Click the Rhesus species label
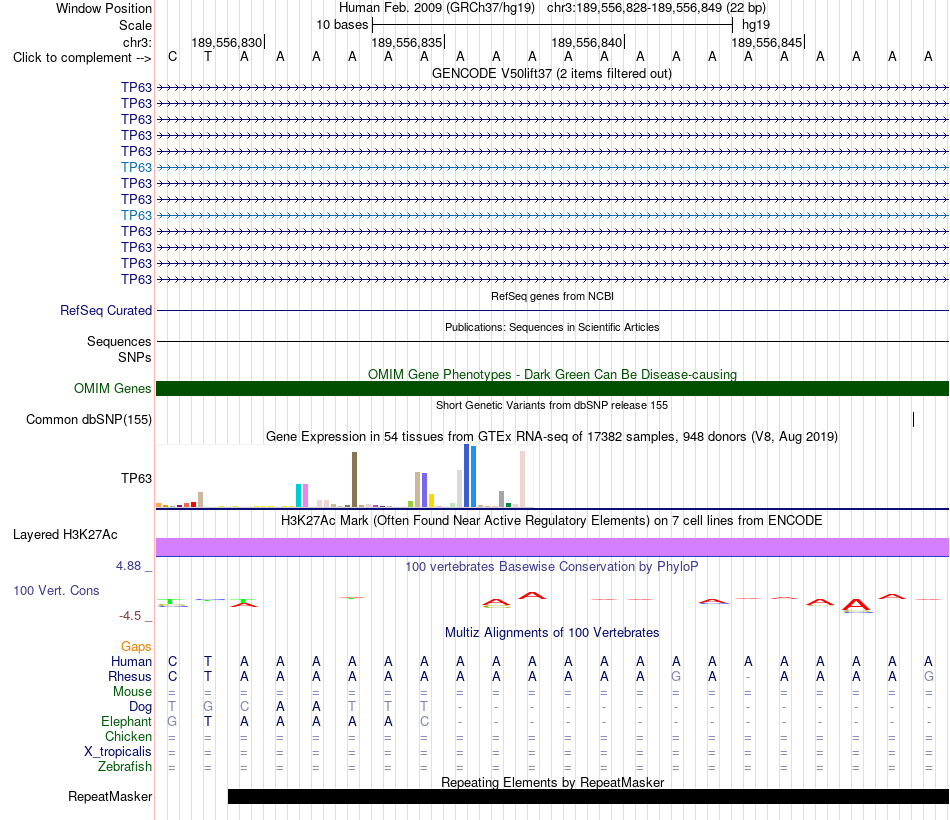This screenshot has height=820, width=950. point(130,676)
